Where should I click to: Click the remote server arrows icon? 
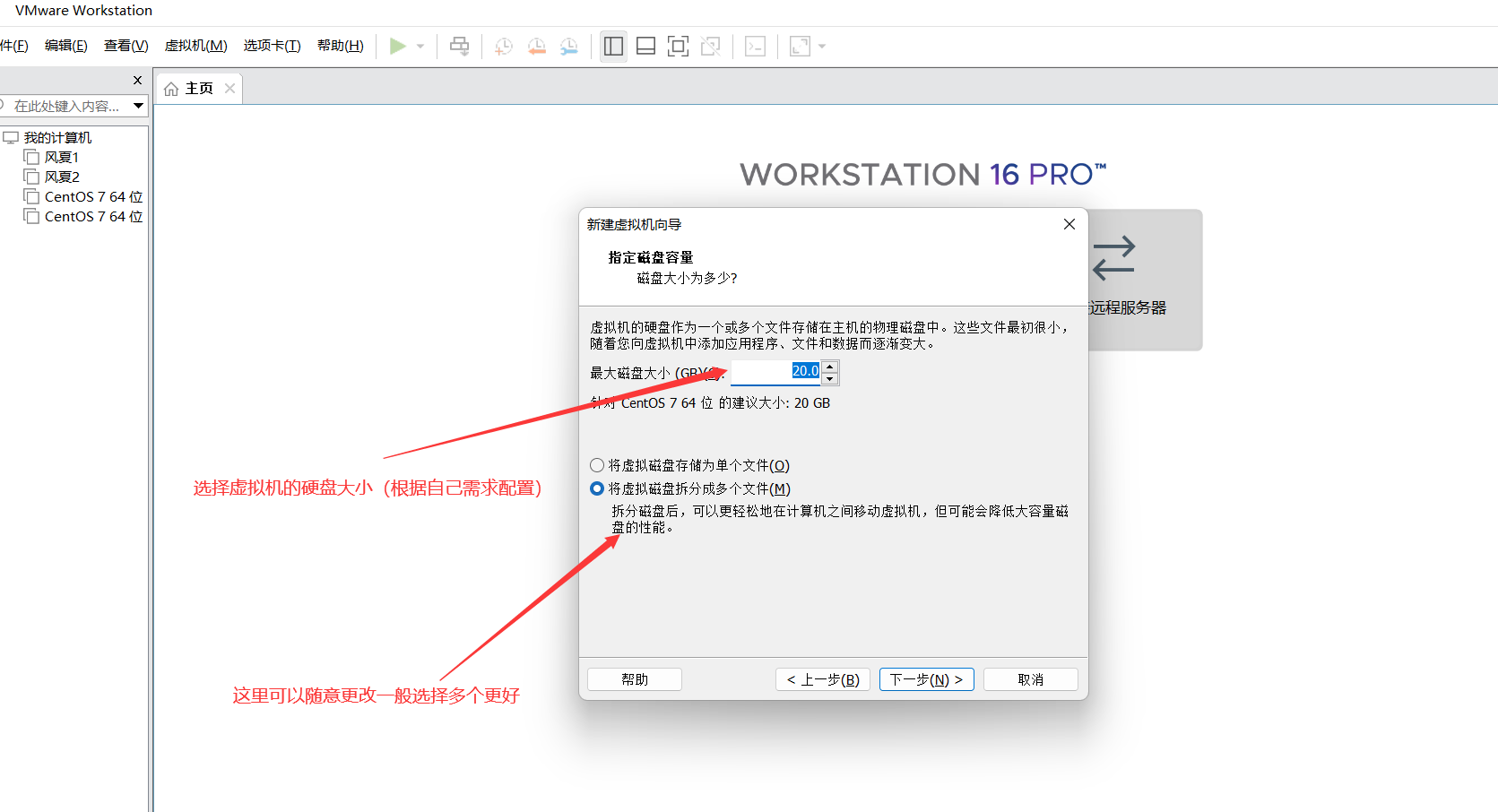coord(1114,258)
